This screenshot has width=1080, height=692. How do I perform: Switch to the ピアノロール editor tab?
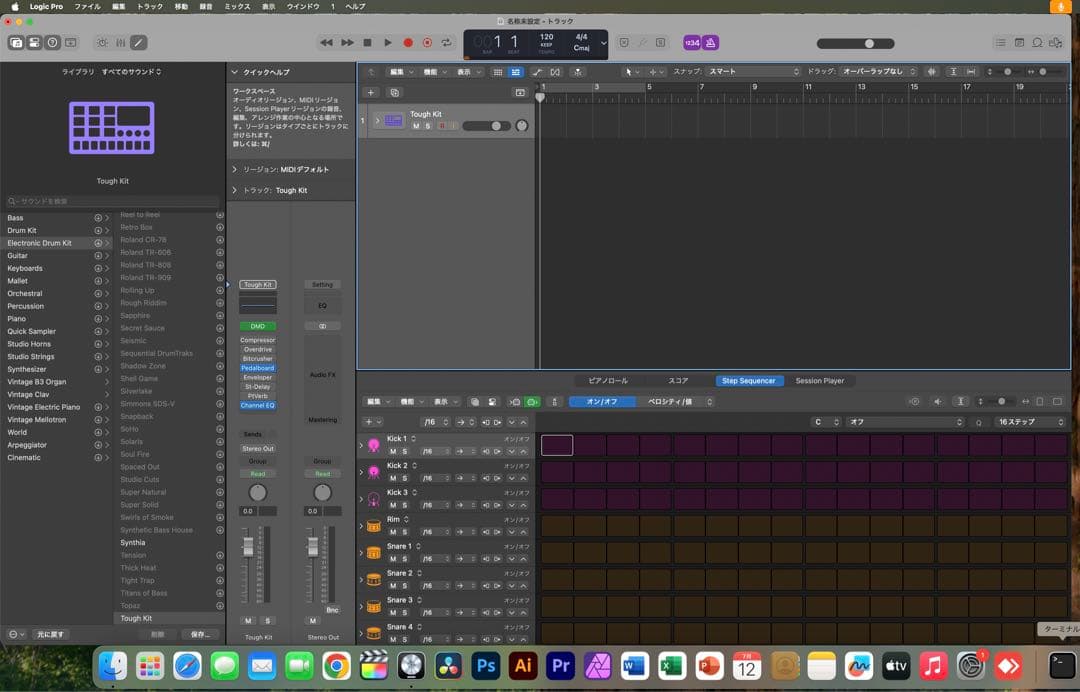coord(608,381)
